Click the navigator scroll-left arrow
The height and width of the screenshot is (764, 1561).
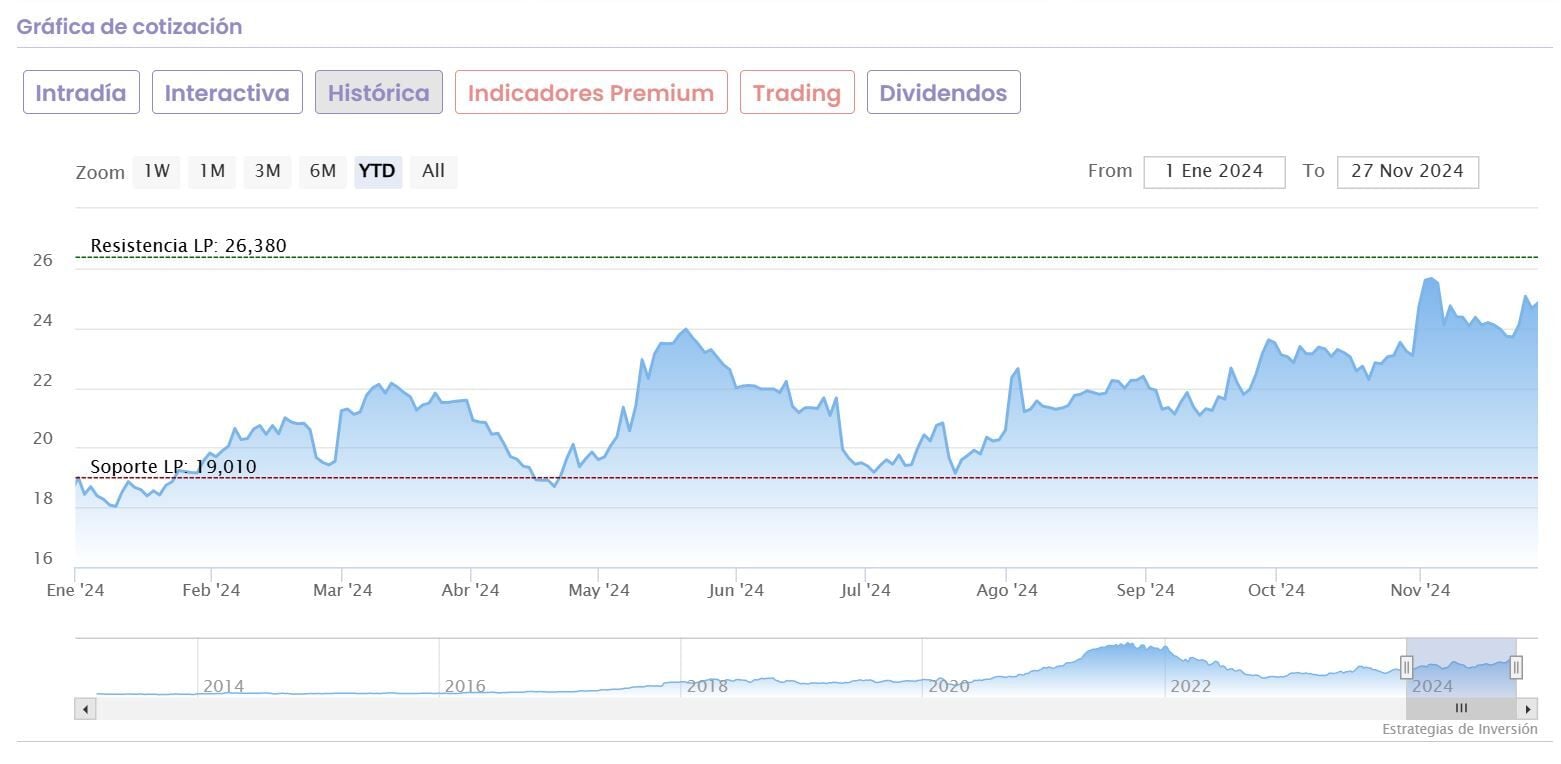click(86, 709)
